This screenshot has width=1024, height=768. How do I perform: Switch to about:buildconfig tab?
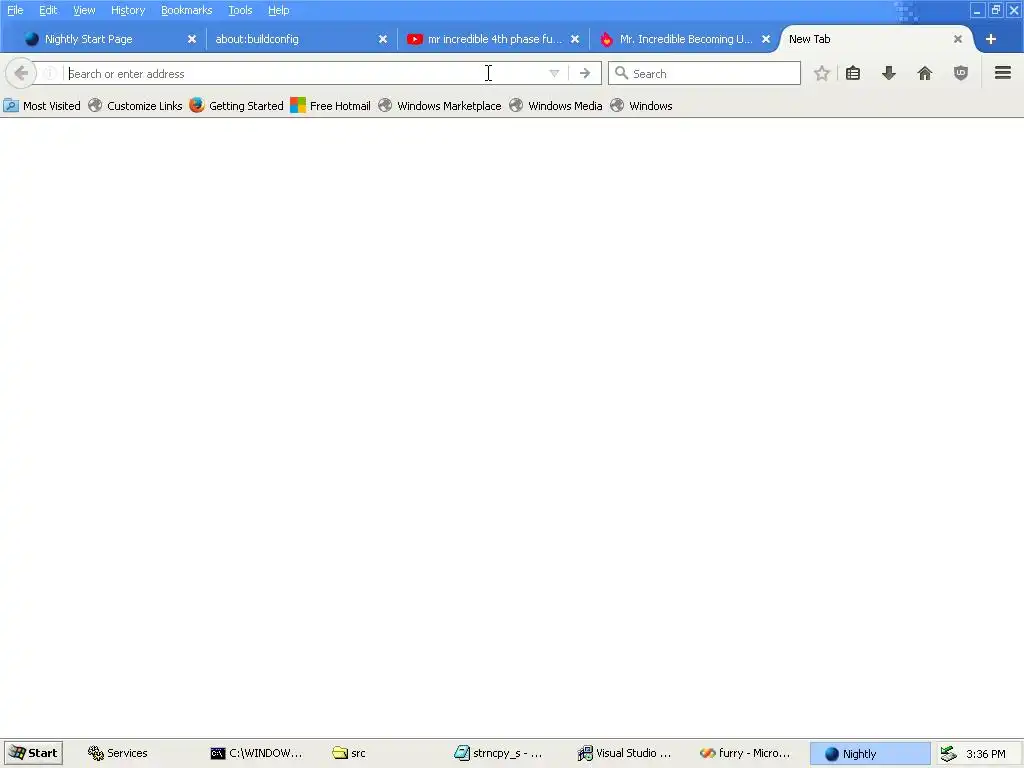tap(302, 39)
